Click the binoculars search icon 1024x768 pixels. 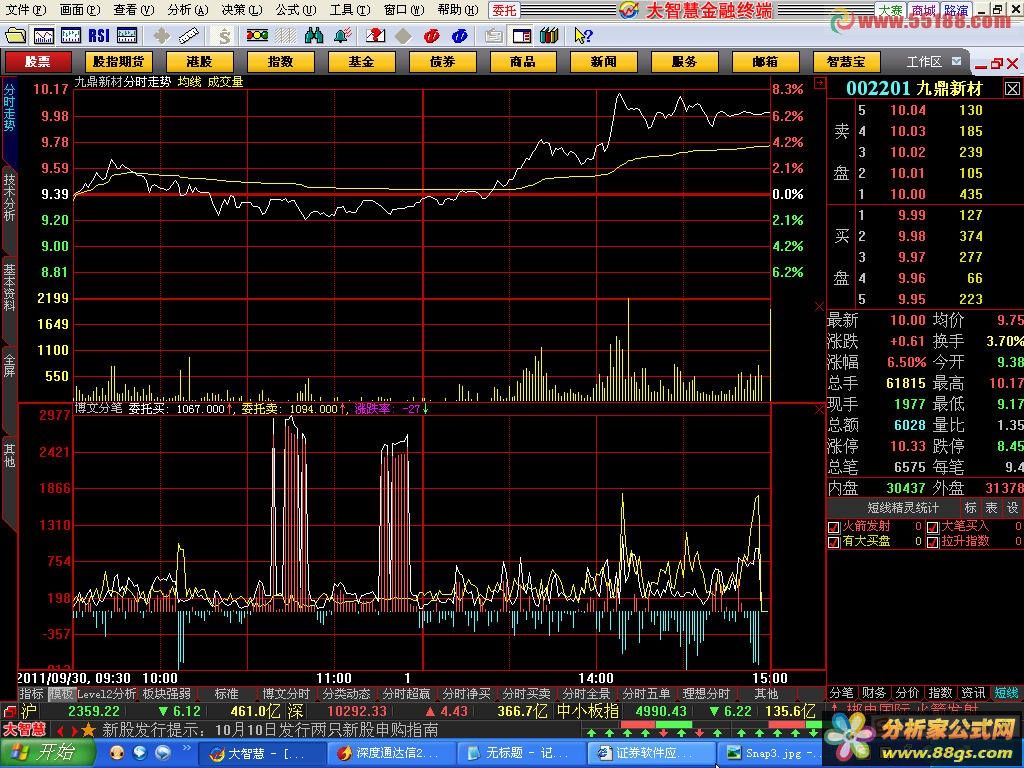pos(314,36)
